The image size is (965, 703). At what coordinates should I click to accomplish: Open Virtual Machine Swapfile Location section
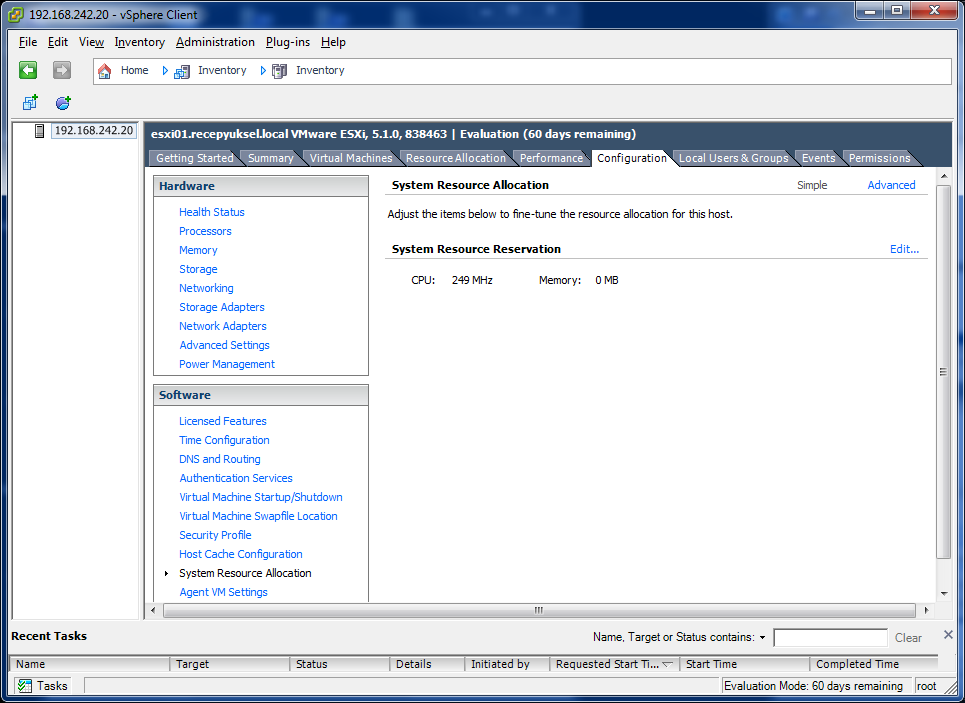(258, 516)
